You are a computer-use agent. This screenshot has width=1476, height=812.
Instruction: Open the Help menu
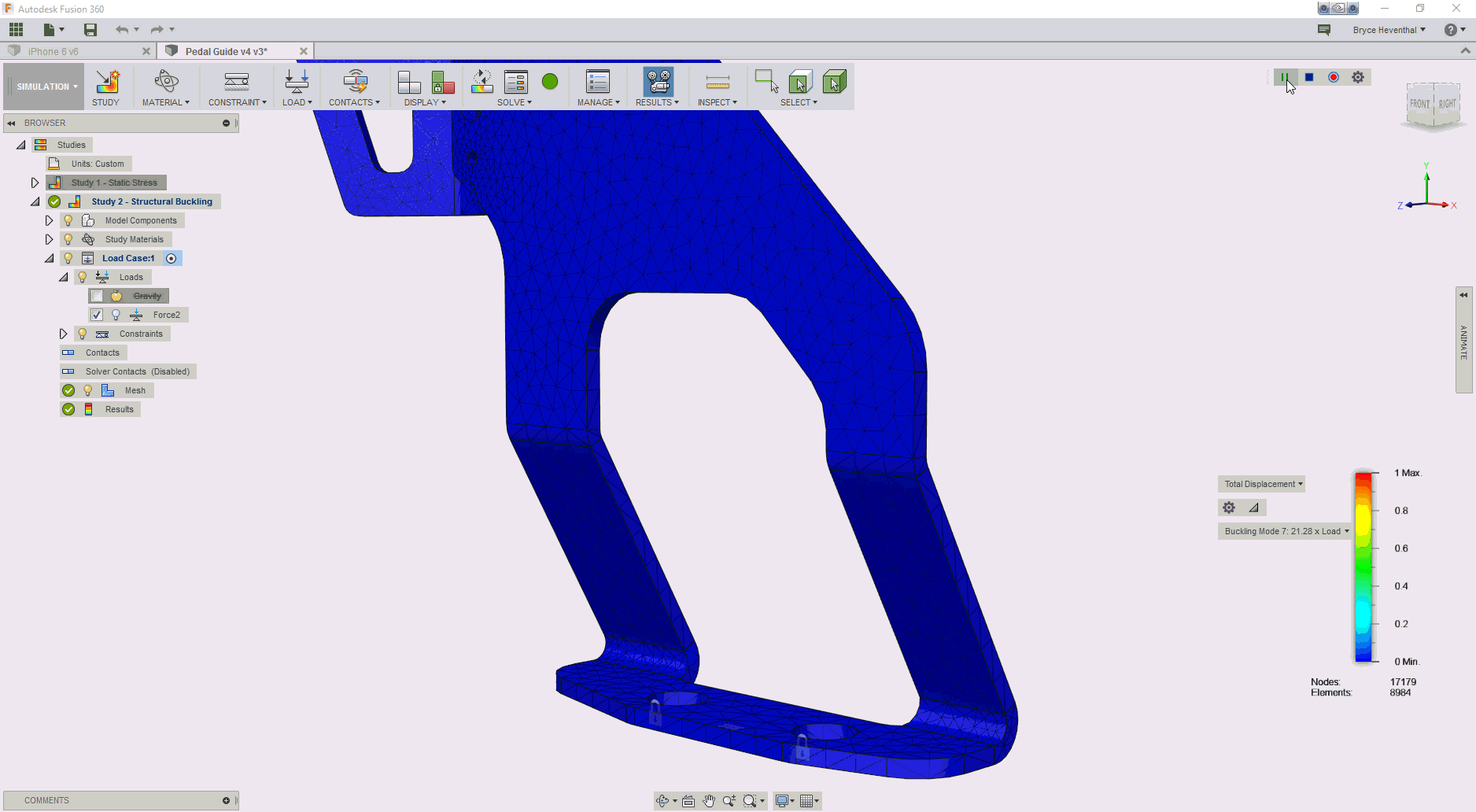1455,30
